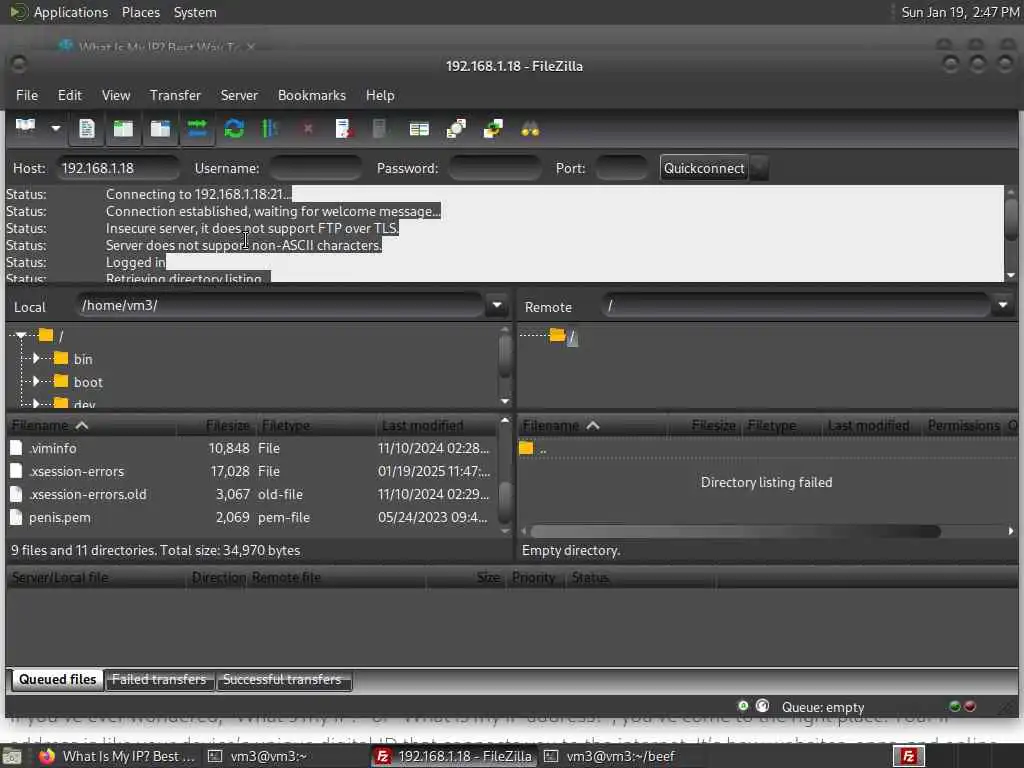Click the Port input field

click(621, 168)
